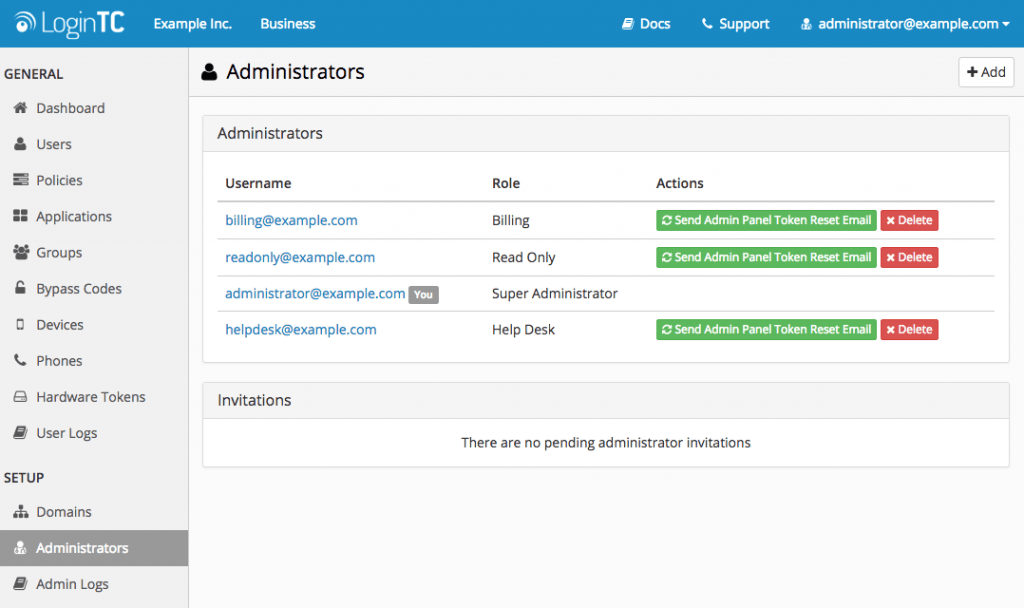
Task: Open the billing@example.com administrator profile
Action: [291, 220]
